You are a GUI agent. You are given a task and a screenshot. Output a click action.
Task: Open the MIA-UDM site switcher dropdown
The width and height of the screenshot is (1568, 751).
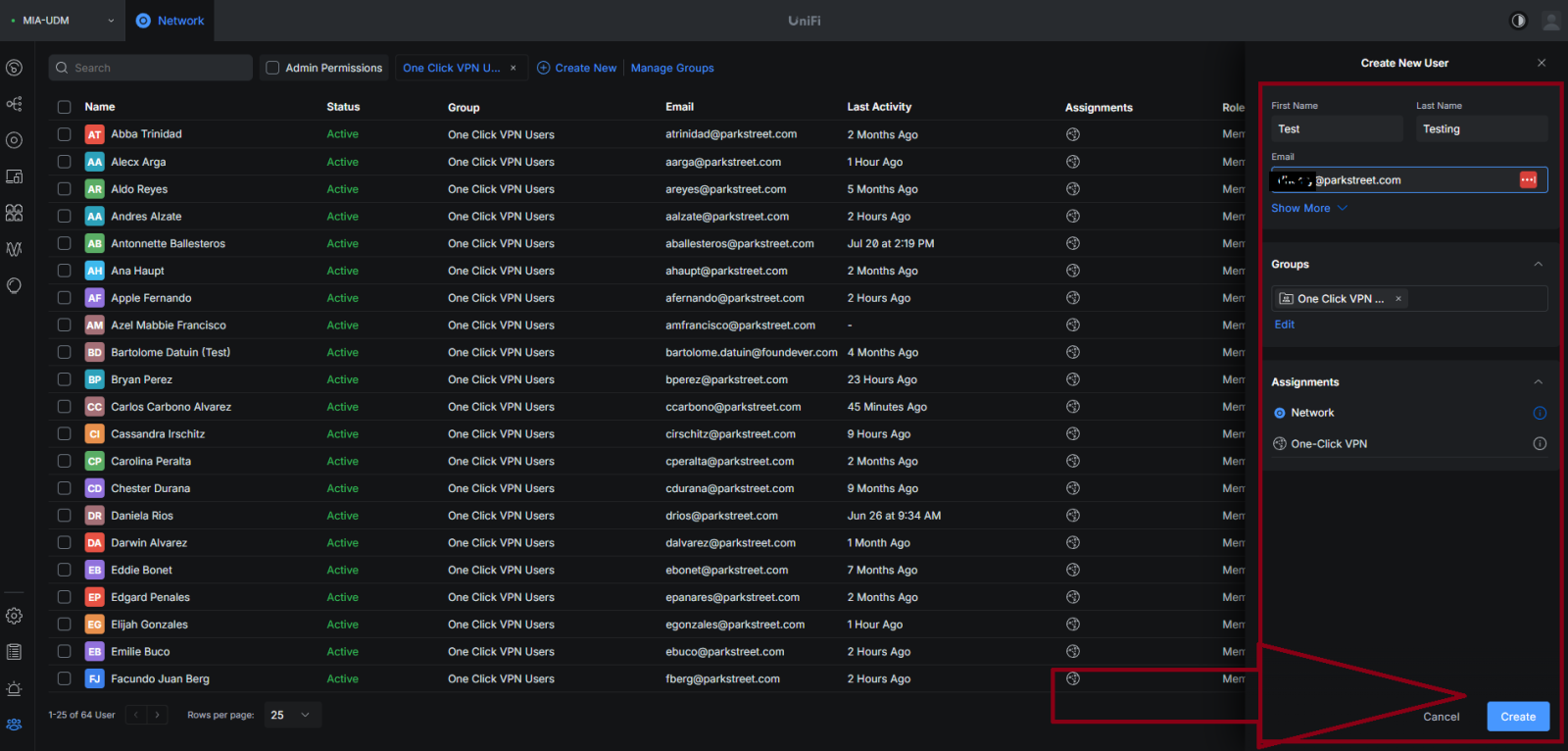[63, 21]
